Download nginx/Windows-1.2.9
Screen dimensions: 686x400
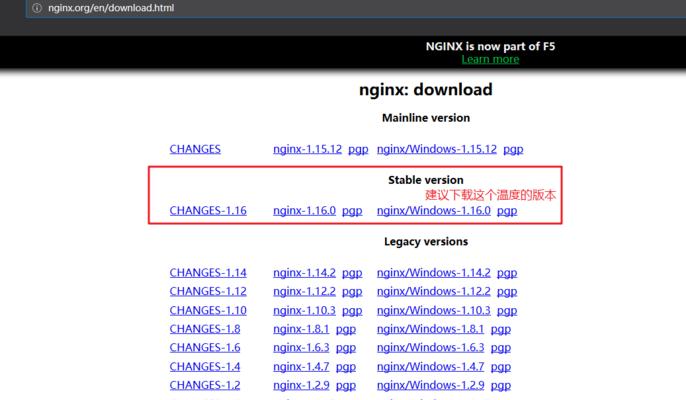tap(430, 385)
